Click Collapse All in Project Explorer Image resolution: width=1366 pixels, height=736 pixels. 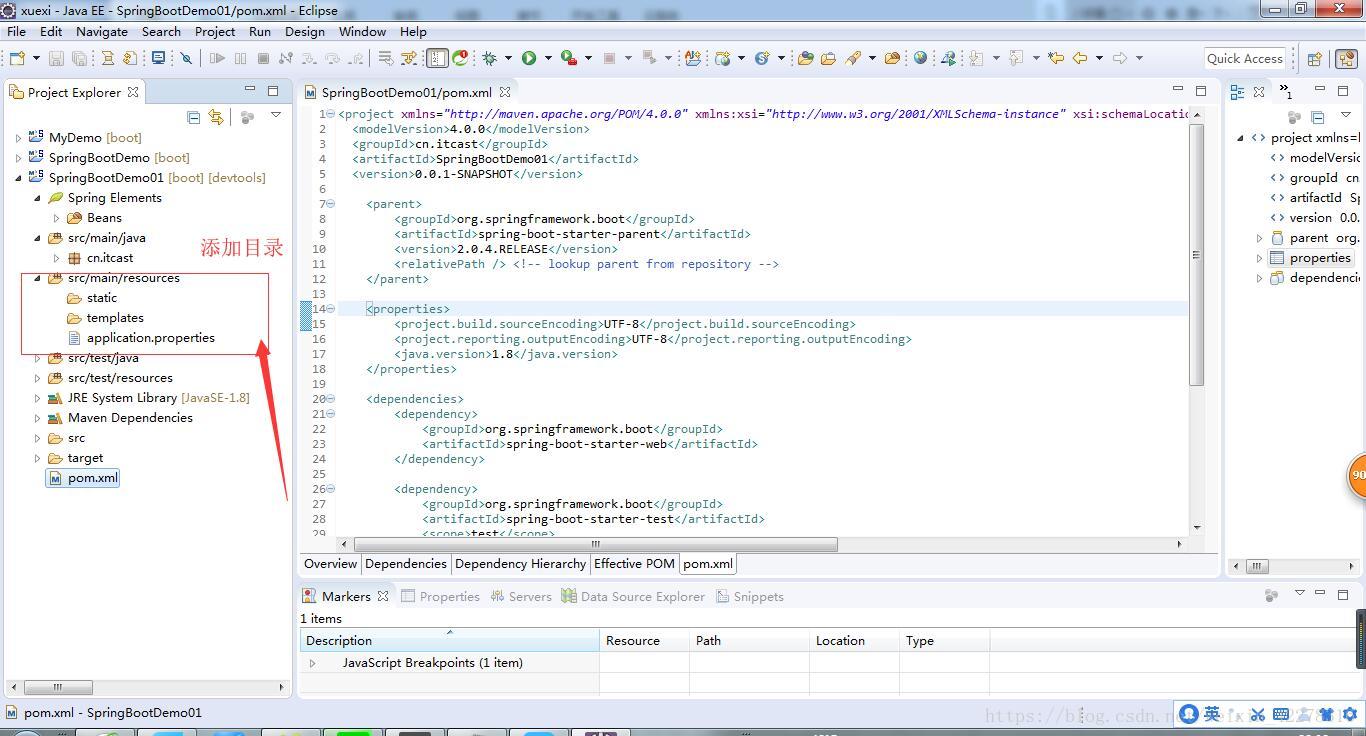pos(194,117)
